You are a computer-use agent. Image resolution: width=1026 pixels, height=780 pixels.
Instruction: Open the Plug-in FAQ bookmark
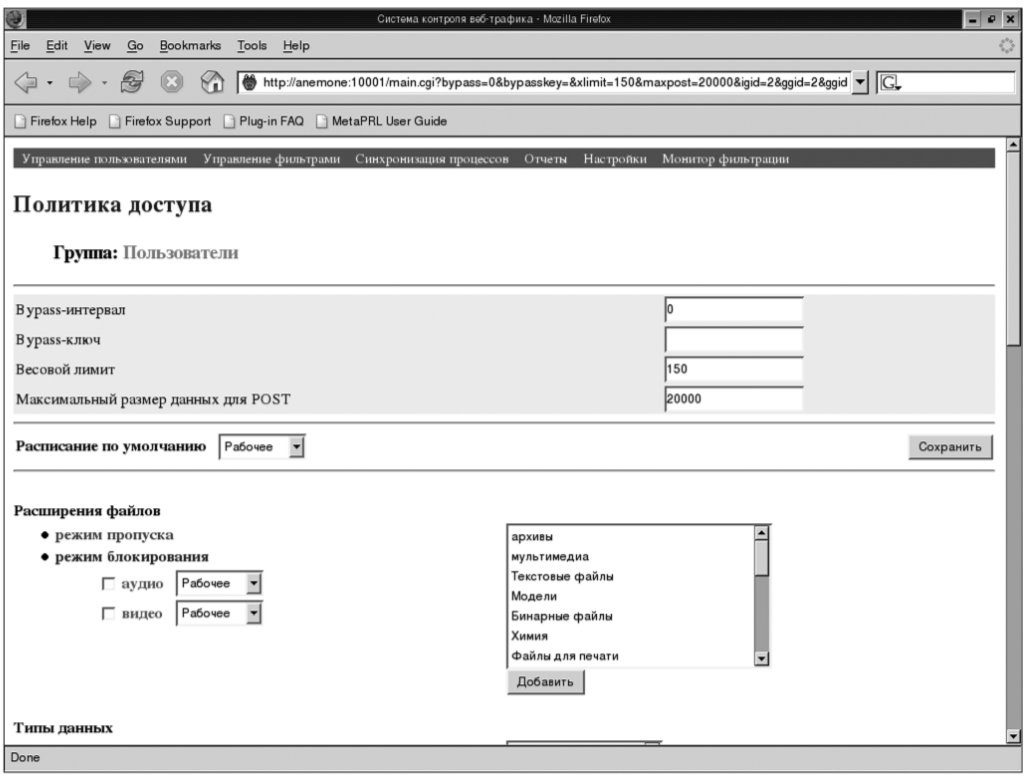click(264, 121)
